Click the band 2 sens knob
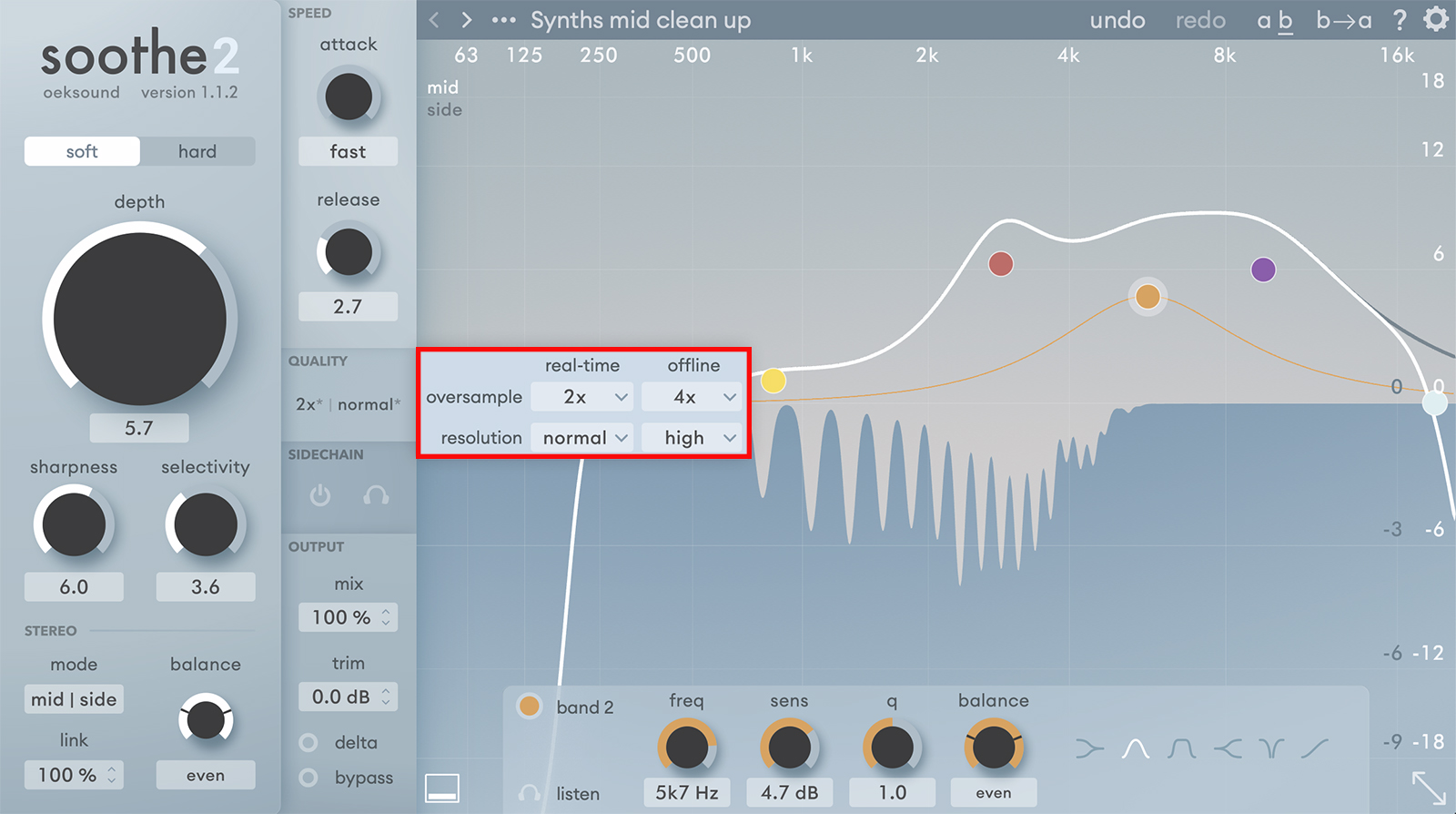The image size is (1456, 814). (789, 748)
